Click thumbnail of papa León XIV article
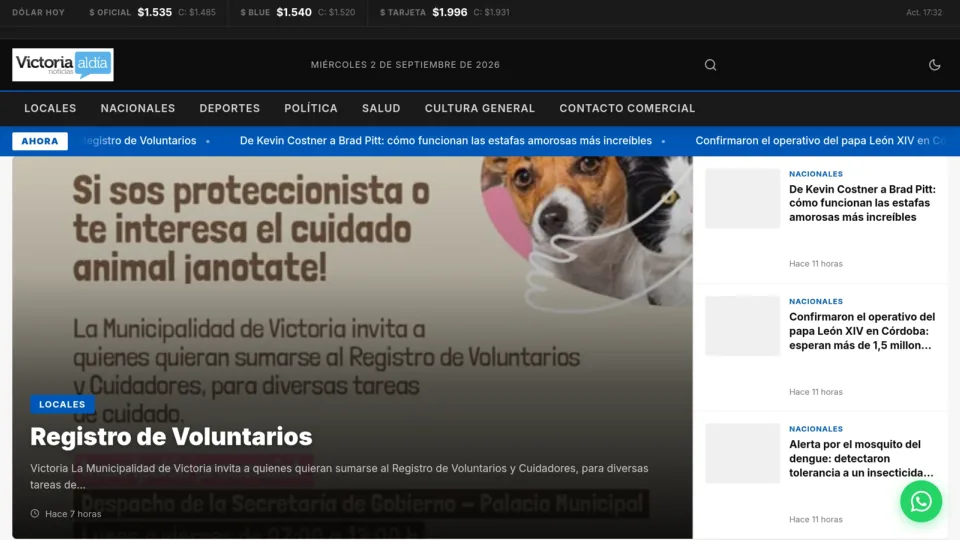 [743, 326]
